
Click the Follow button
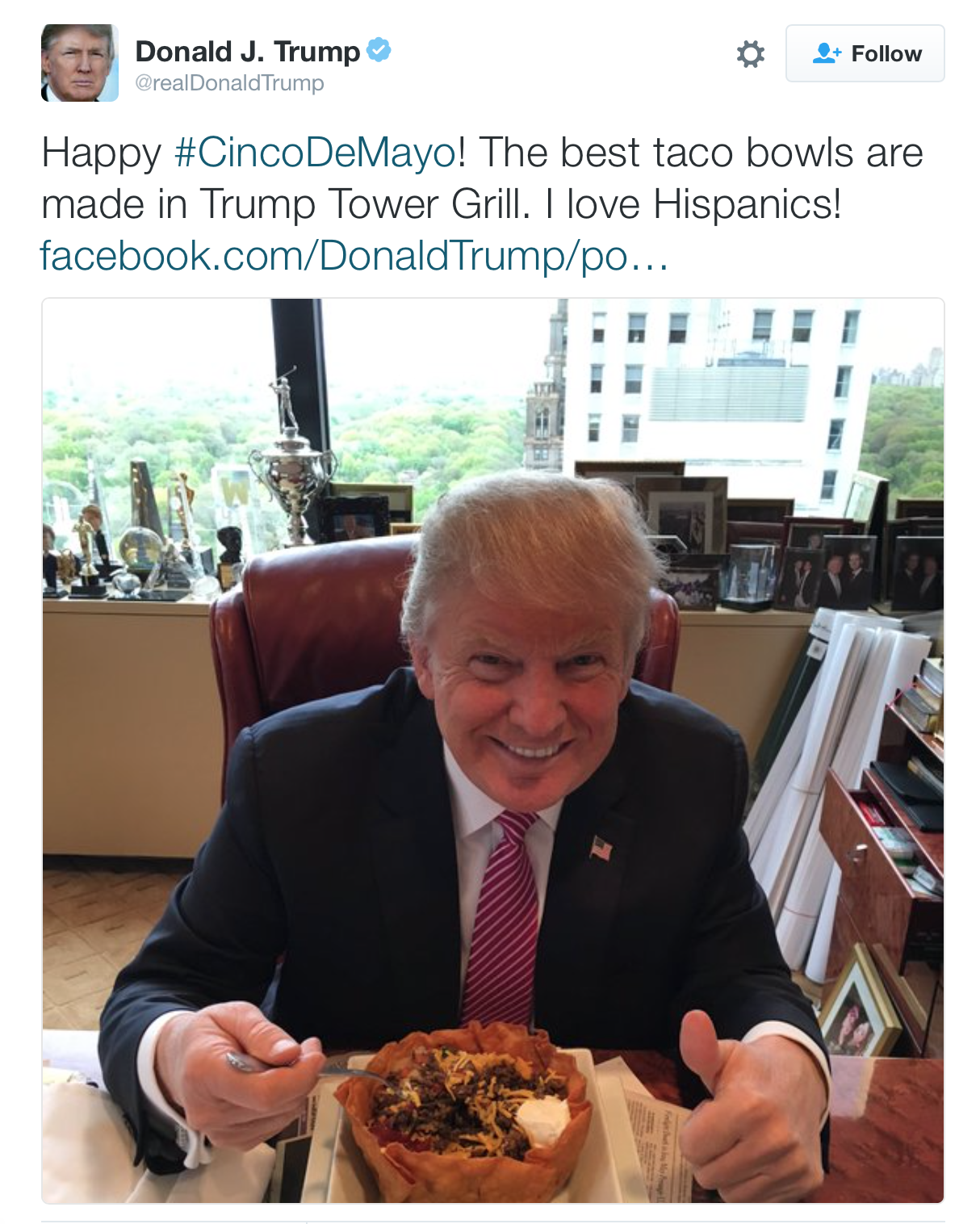point(865,53)
